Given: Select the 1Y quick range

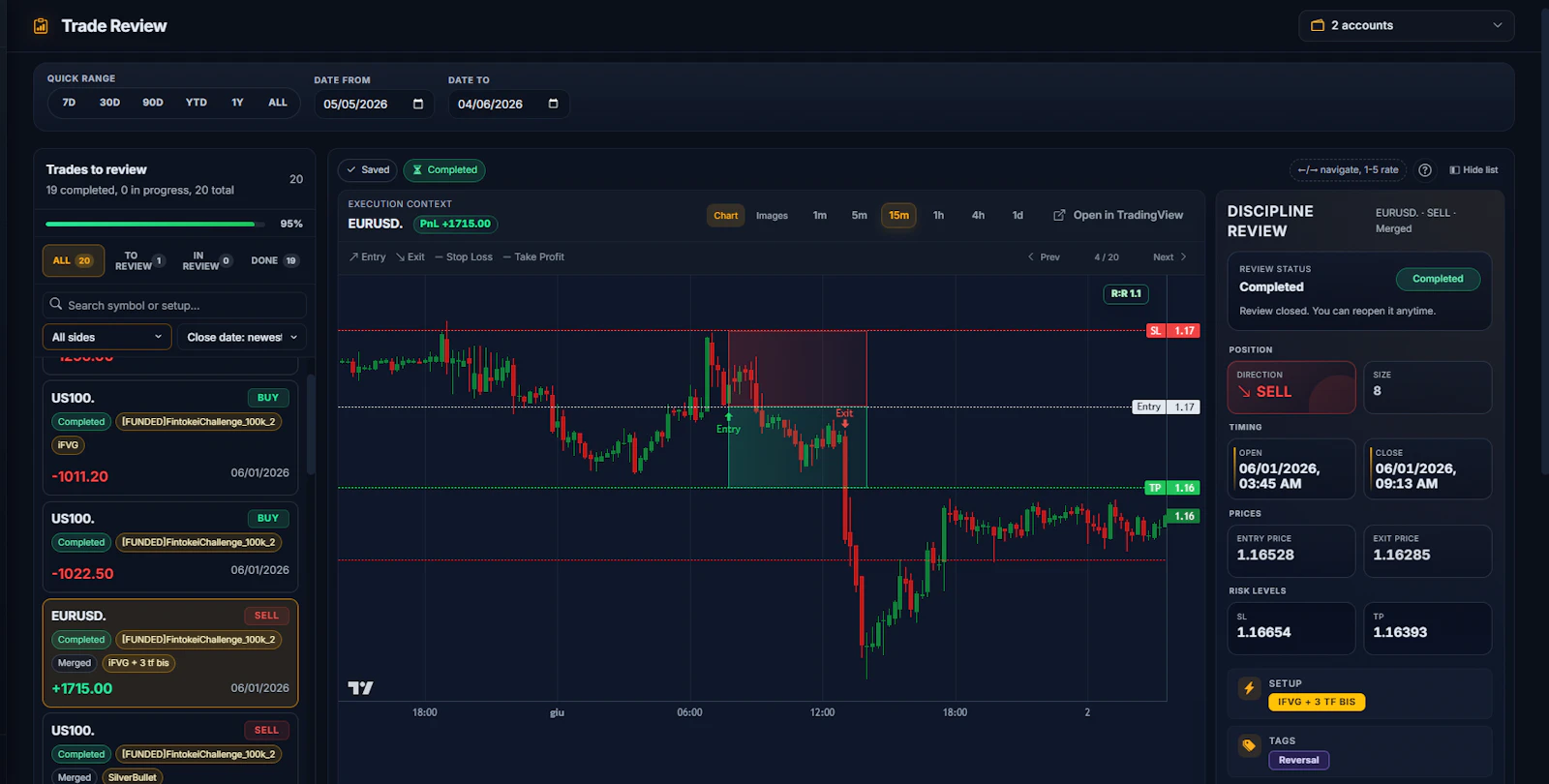Looking at the screenshot, I should click(x=237, y=103).
